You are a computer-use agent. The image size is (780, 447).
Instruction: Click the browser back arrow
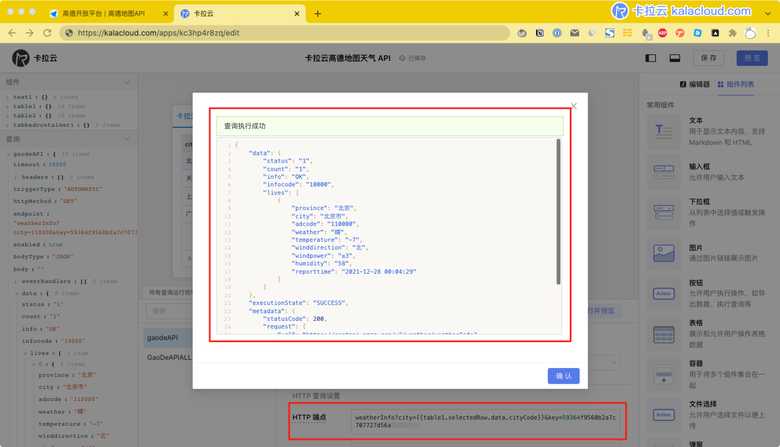pos(12,33)
